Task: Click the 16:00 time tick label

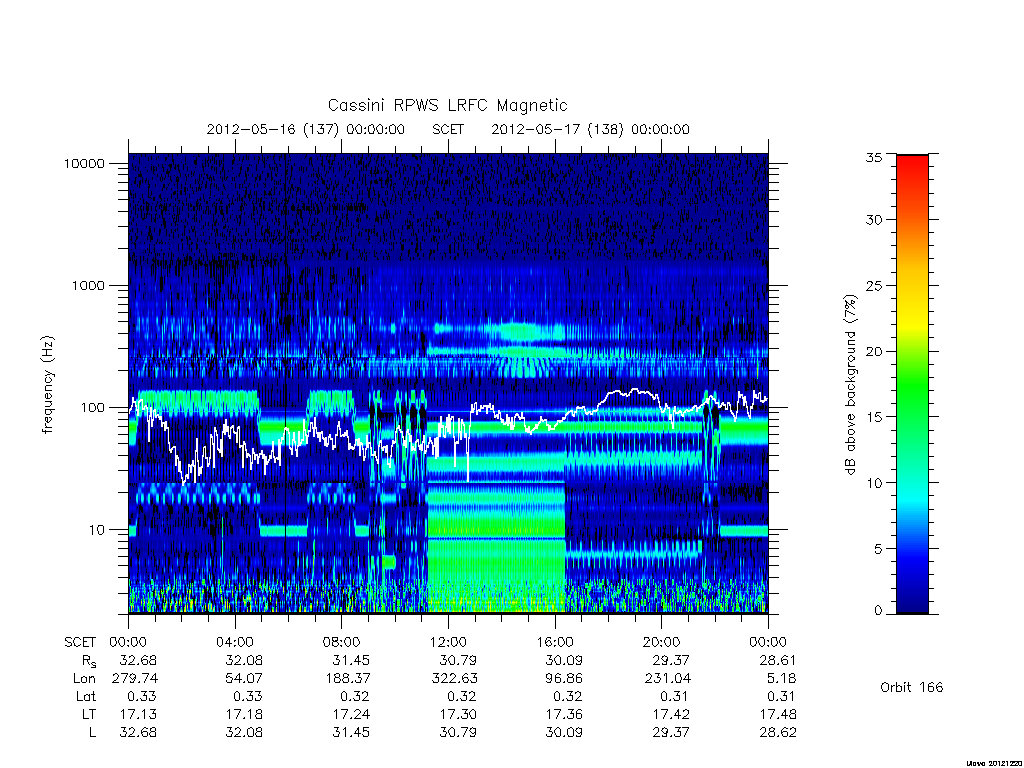Action: point(555,643)
